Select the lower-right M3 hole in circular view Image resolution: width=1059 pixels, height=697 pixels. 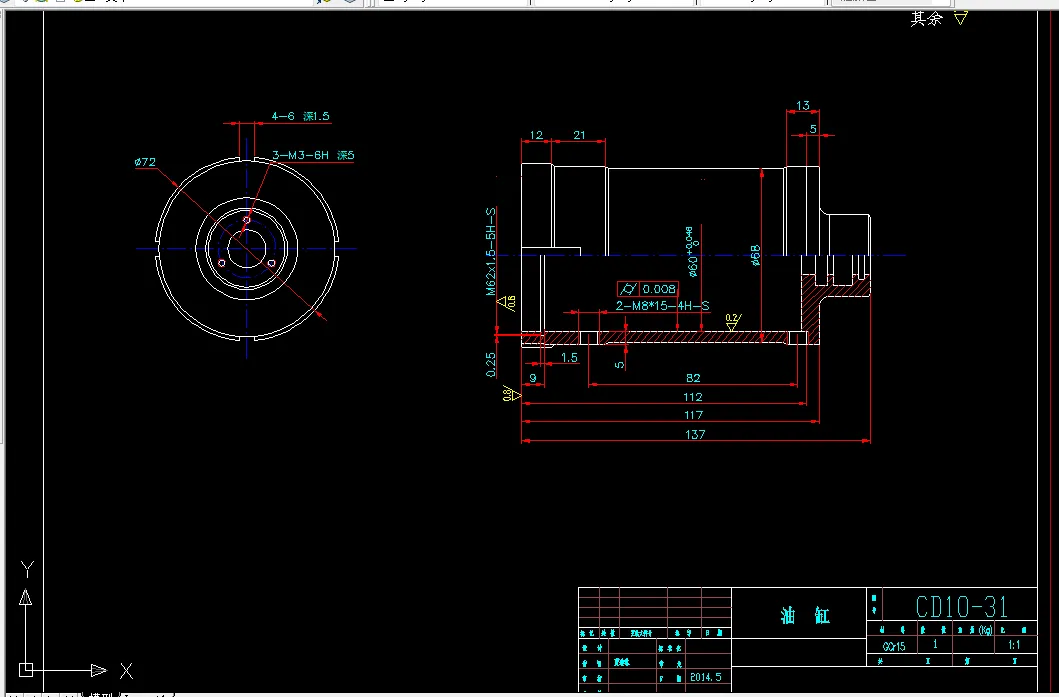[272, 263]
